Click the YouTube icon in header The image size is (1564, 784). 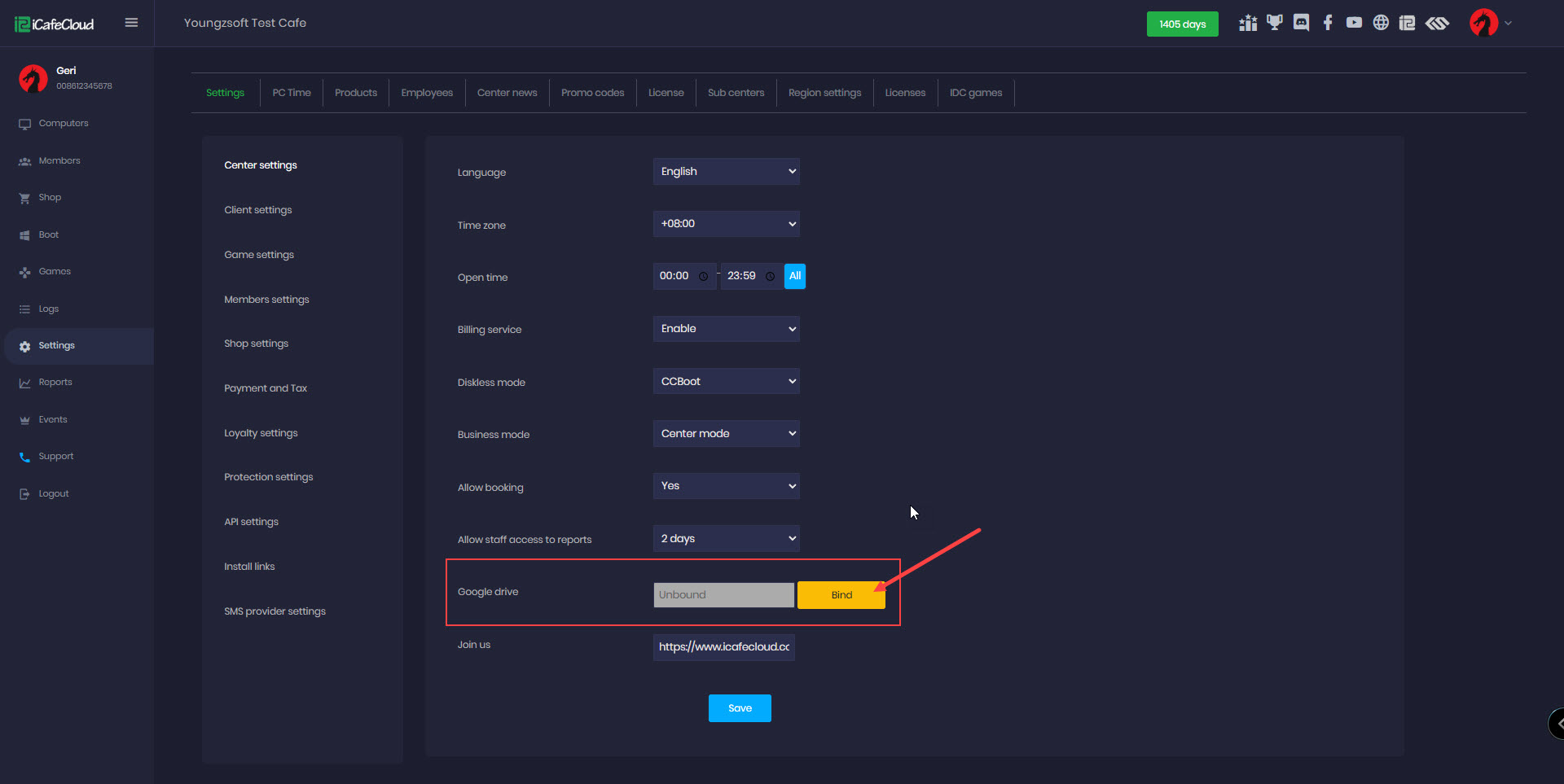click(1354, 23)
